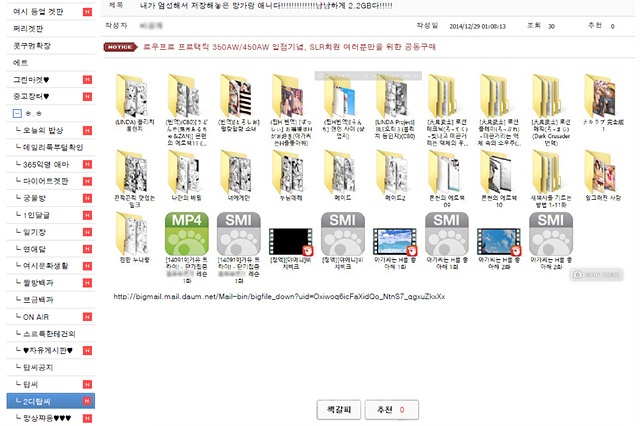Click the folder labeled with 09
The height and width of the screenshot is (426, 640).
click(x=446, y=172)
